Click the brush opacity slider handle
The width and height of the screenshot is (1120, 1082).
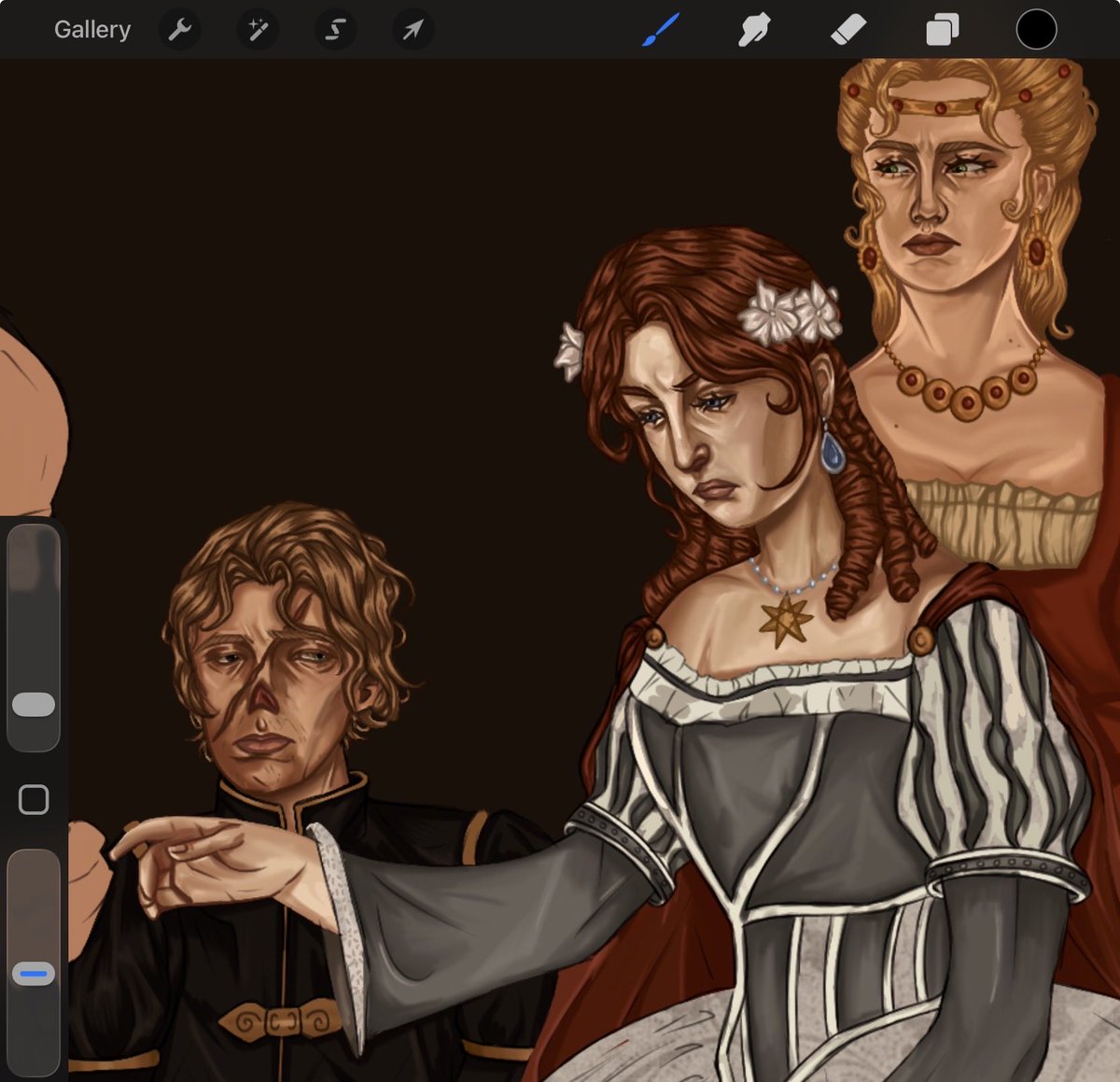click(x=34, y=974)
